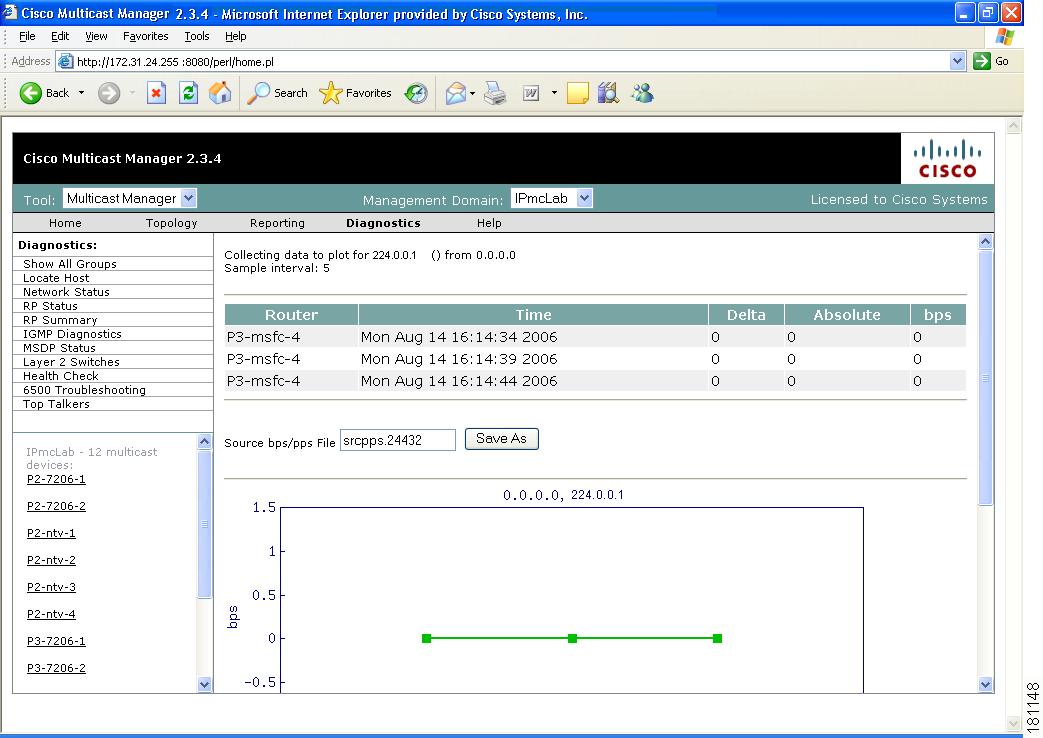1043x738 pixels.
Task: Select device P2-7206-2
Action: pos(57,506)
